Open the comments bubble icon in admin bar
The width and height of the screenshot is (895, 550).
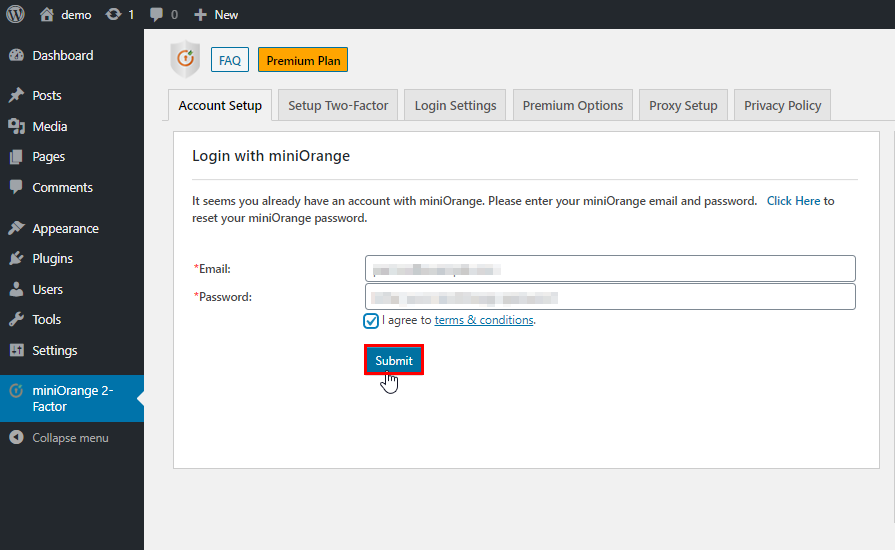click(x=156, y=15)
